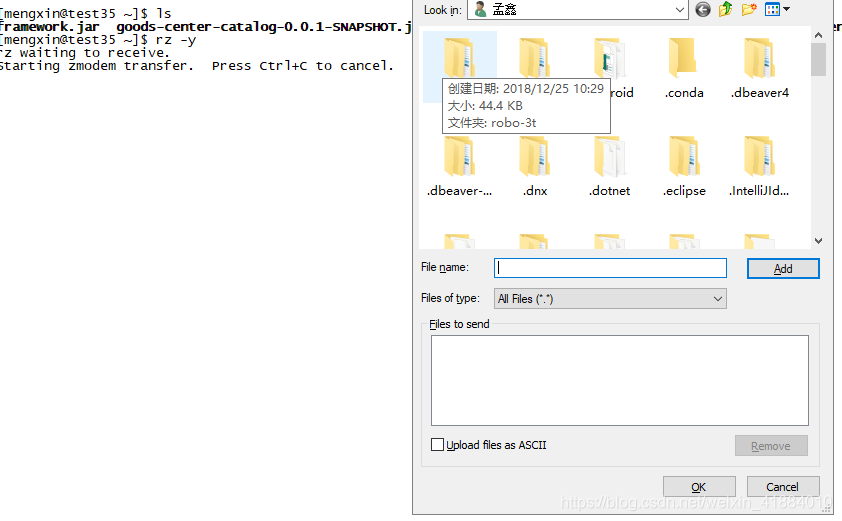Enable Upload files as ASCII checkbox
Viewport: 842px width, 521px height.
[x=438, y=445]
